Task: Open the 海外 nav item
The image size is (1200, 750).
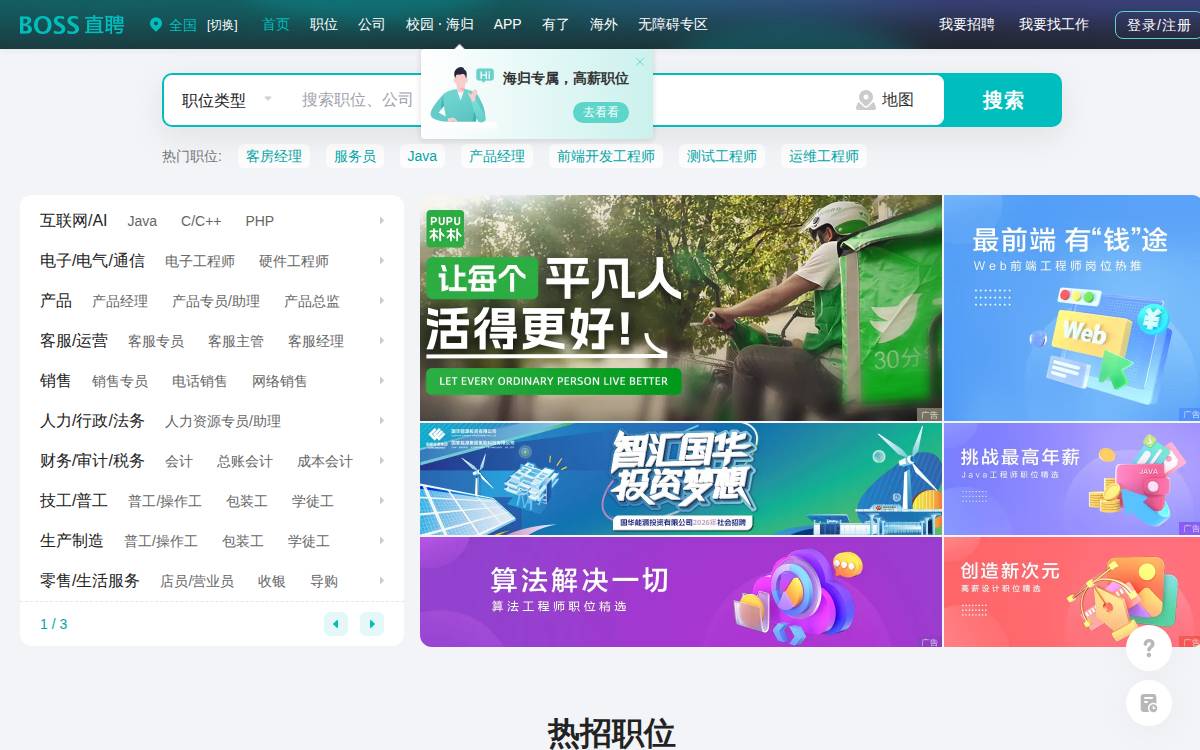Action: 604,24
